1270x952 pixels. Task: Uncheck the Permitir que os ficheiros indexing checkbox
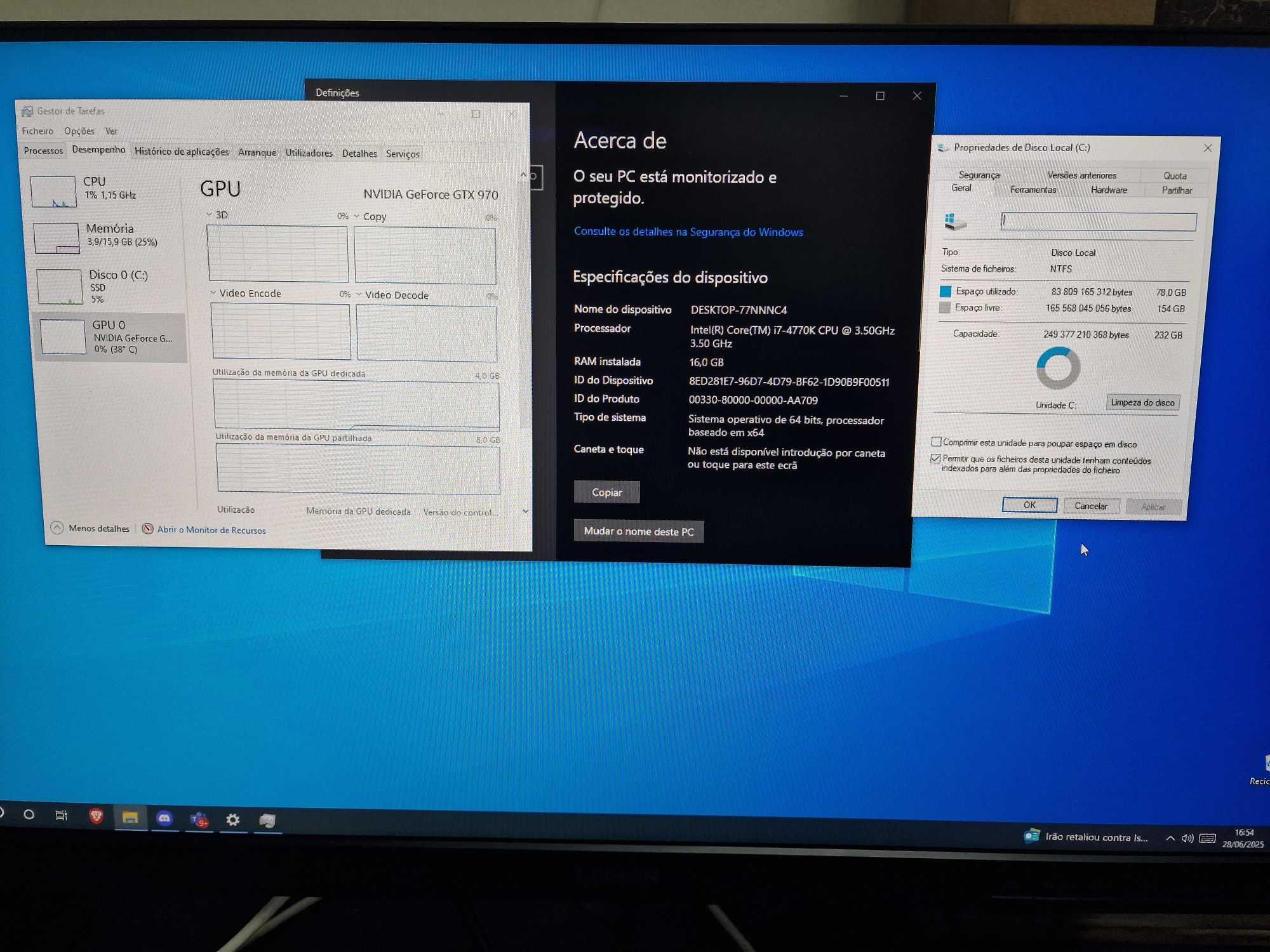935,458
